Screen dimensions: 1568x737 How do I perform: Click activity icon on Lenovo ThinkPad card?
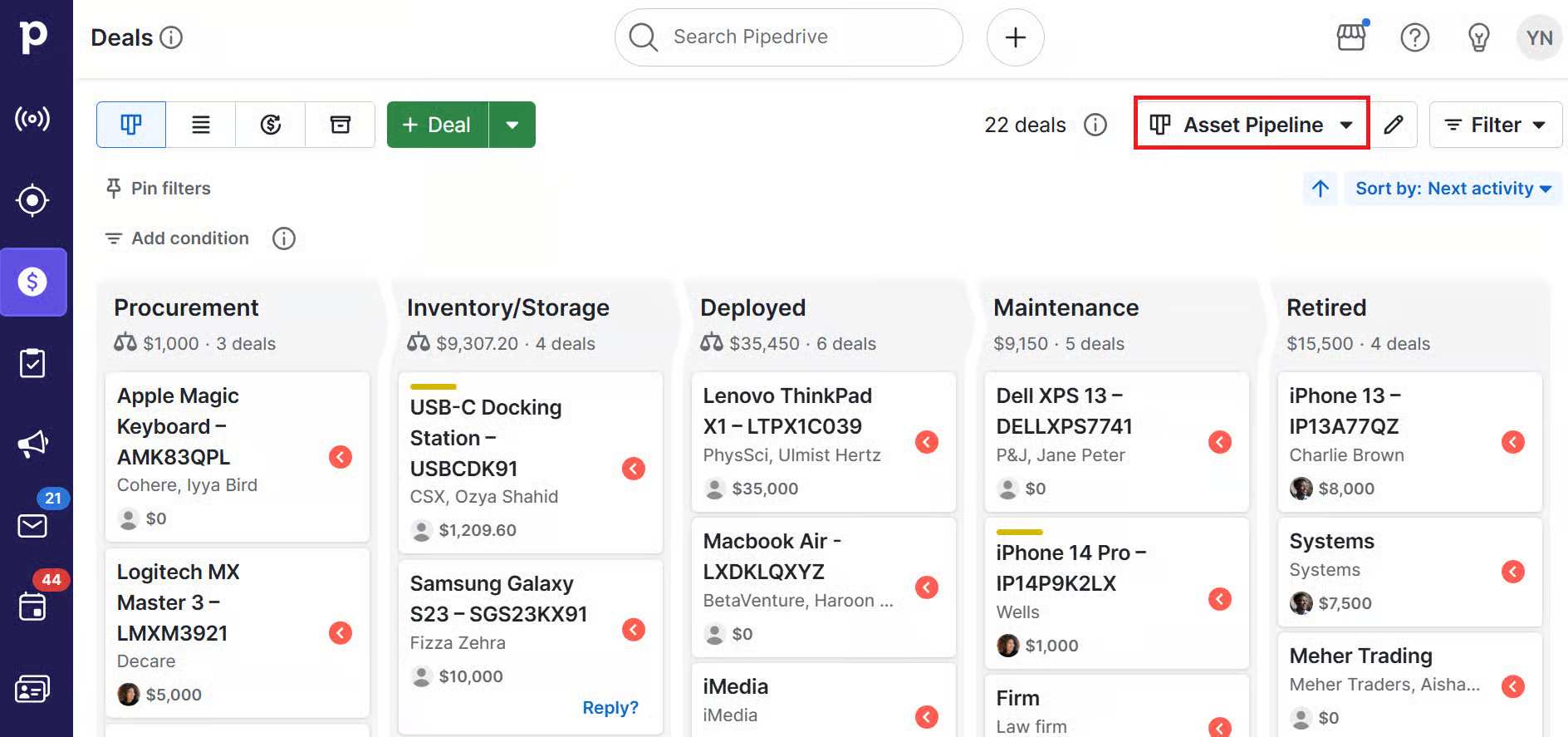pyautogui.click(x=927, y=442)
